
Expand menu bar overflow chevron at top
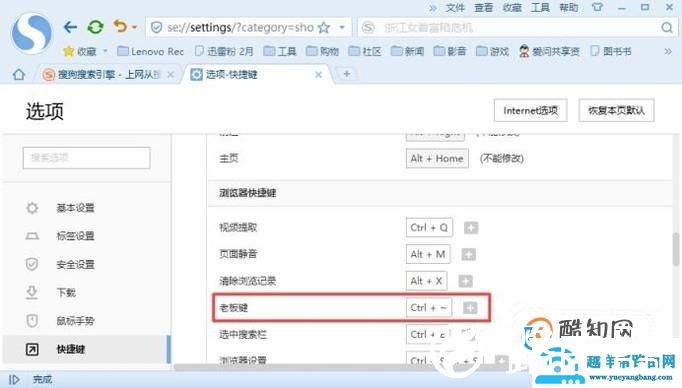(433, 8)
